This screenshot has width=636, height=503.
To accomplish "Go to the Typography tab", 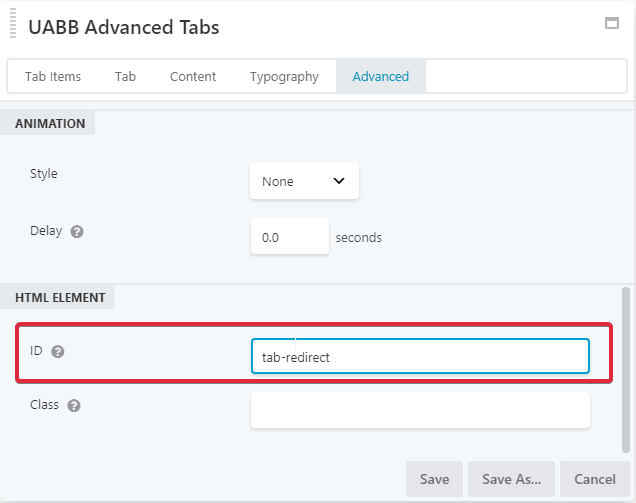I will (284, 76).
